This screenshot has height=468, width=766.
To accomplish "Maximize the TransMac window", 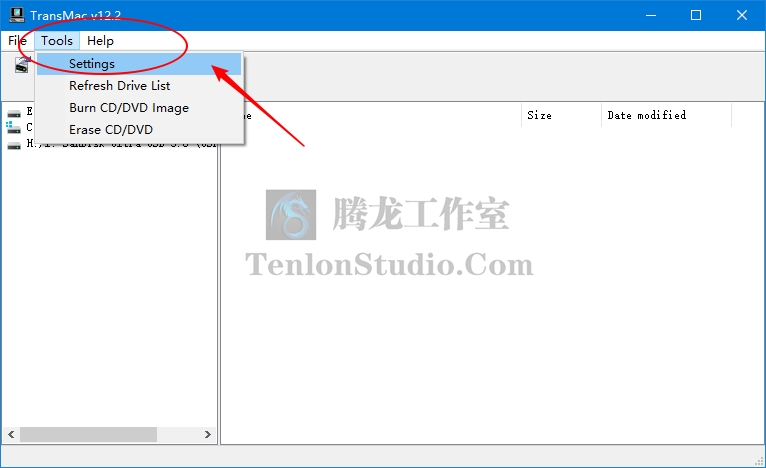I will (x=696, y=15).
